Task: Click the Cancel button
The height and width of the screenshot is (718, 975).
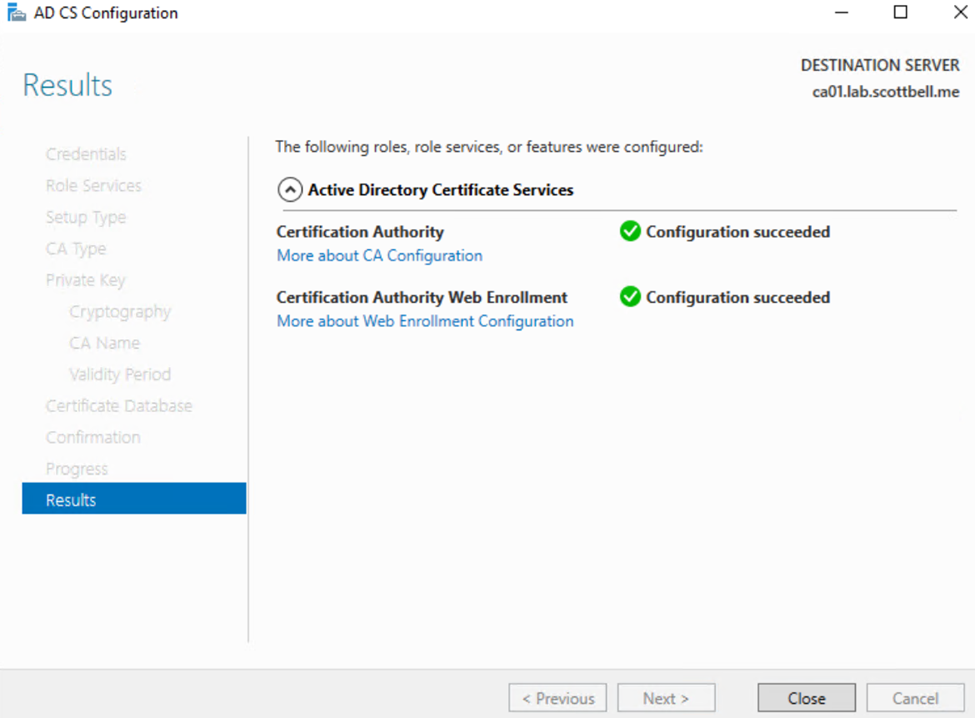Action: pyautogui.click(x=915, y=698)
